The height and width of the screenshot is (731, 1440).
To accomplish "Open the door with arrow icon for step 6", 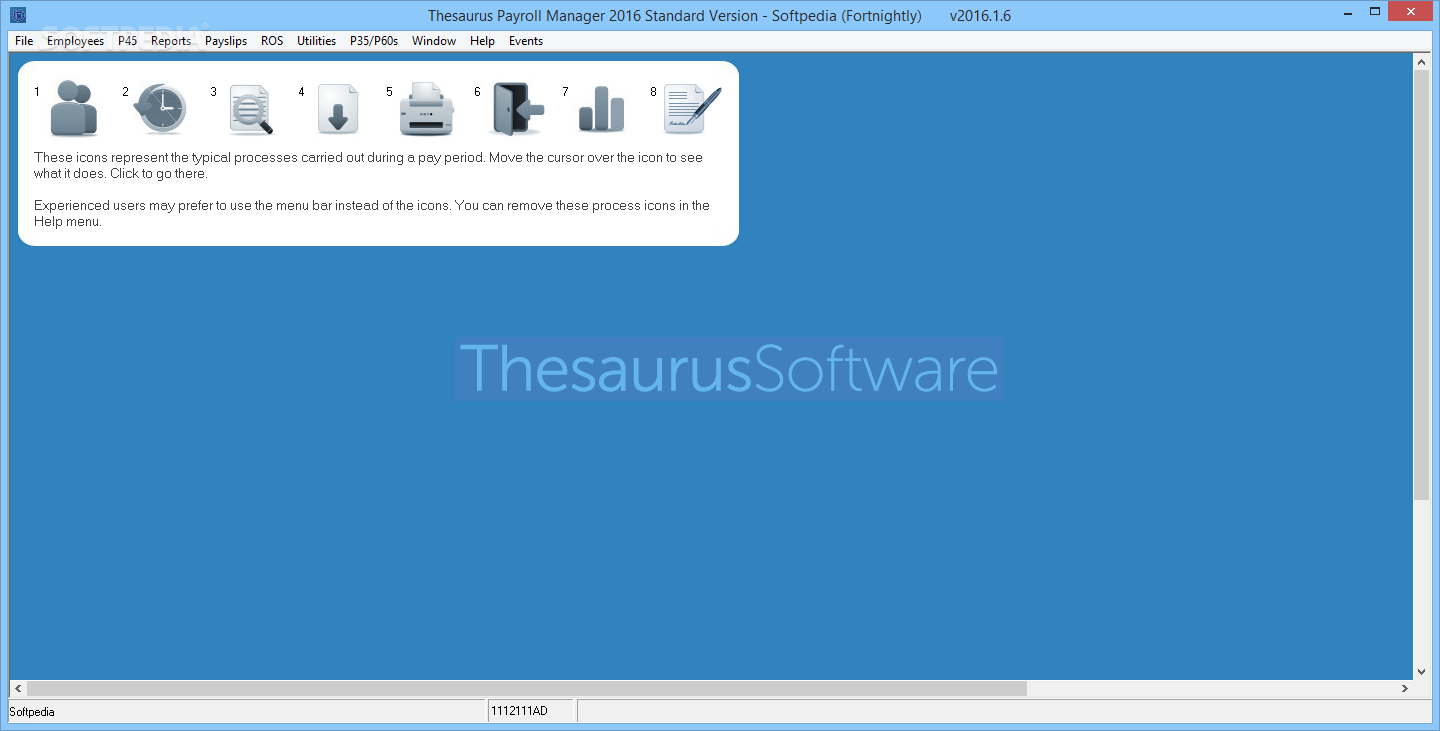I will pyautogui.click(x=517, y=109).
